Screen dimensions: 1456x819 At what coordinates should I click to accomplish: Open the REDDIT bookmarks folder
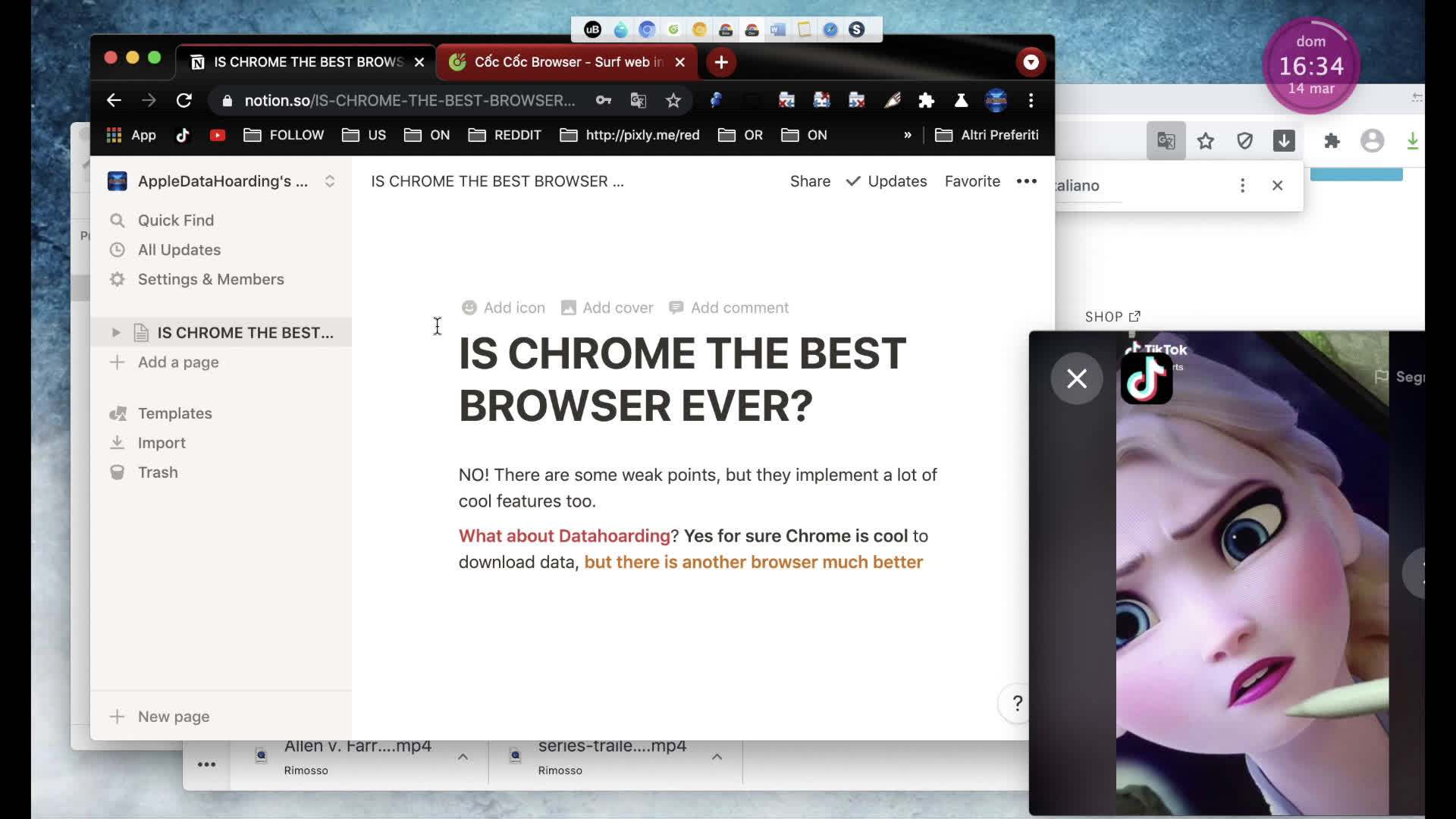[505, 135]
